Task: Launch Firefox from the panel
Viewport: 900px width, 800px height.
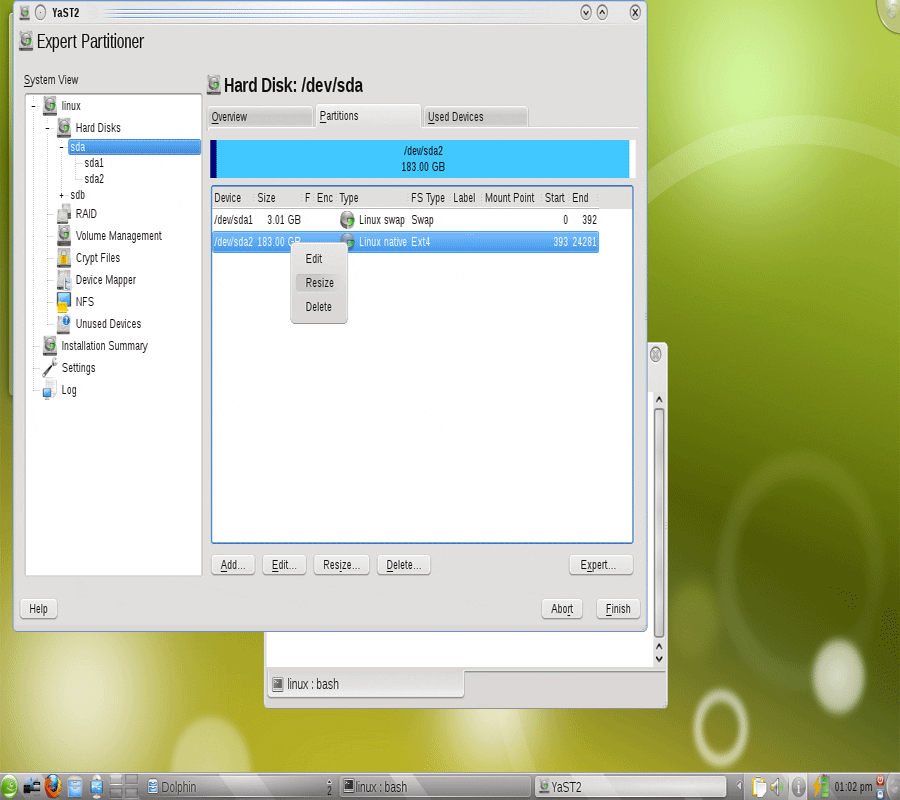Action: click(x=53, y=787)
